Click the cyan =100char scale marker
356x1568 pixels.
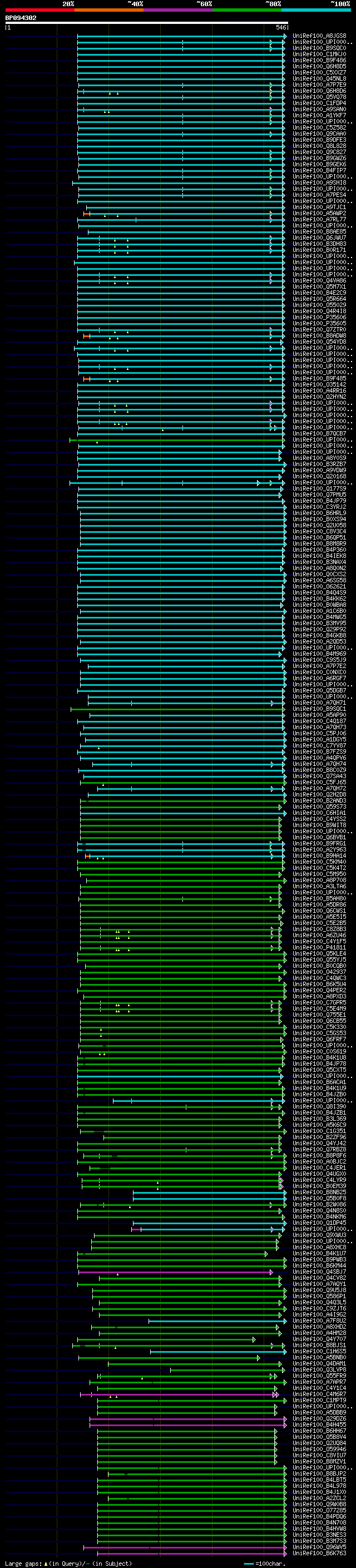coord(248,1564)
